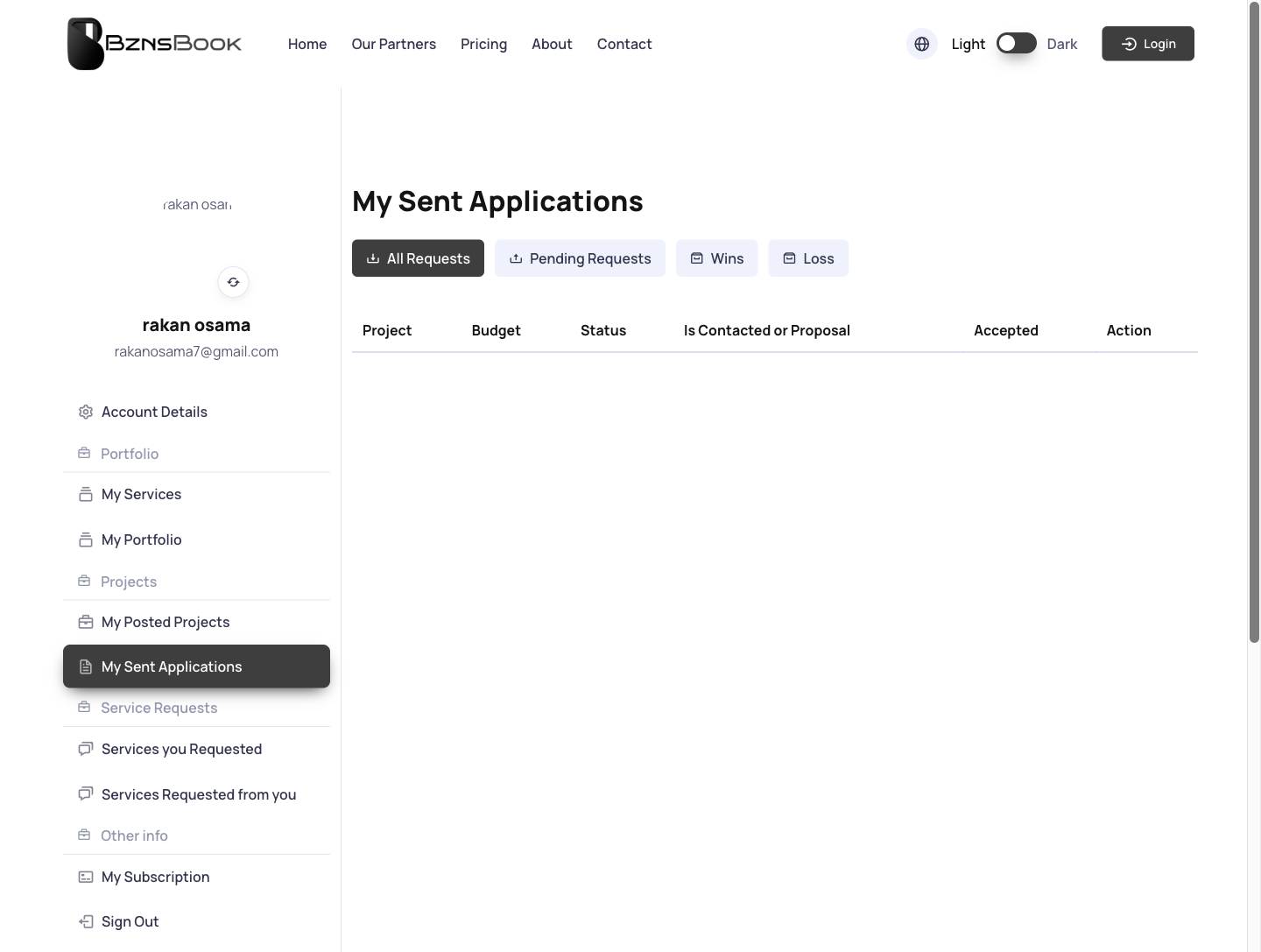Open My Subscription page
Image resolution: width=1261 pixels, height=952 pixels.
click(x=196, y=877)
